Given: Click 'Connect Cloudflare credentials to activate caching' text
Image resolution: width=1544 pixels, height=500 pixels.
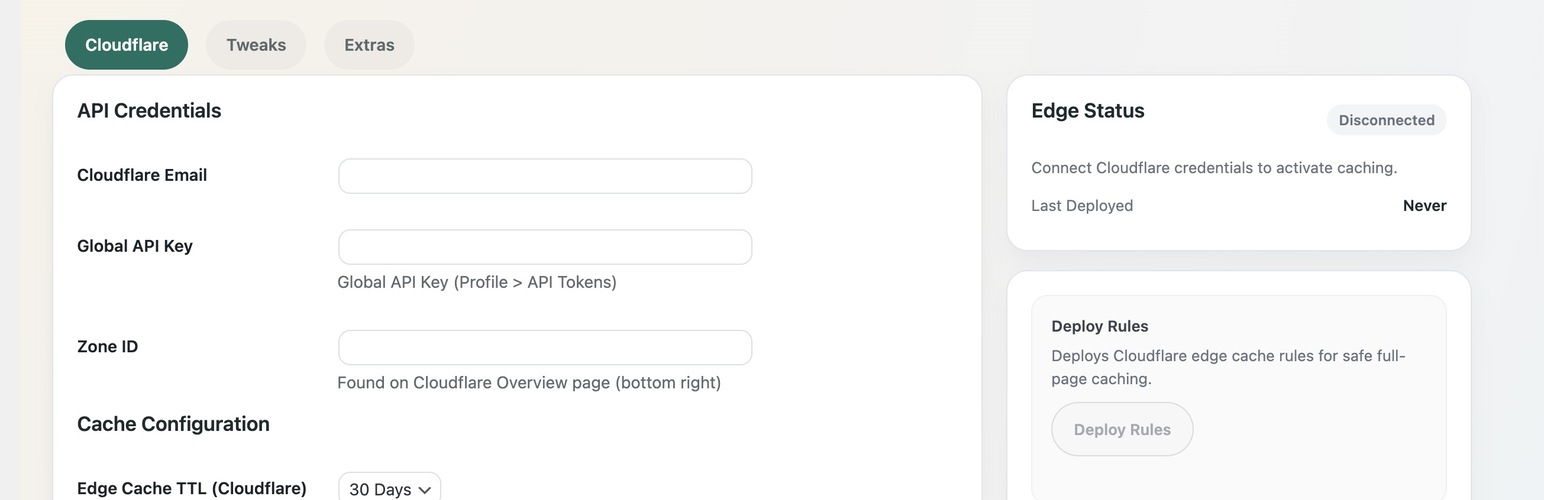Looking at the screenshot, I should pyautogui.click(x=1214, y=168).
